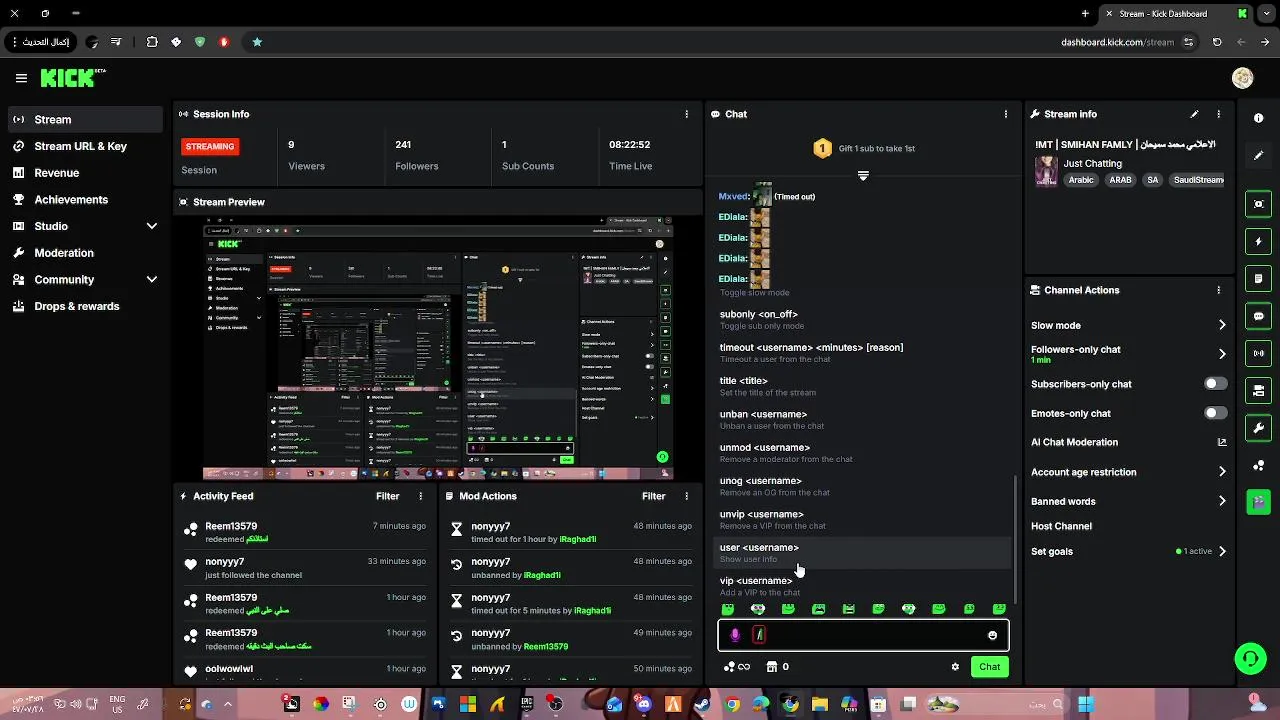
Task: Open Mod Actions three-dot menu
Action: coord(686,496)
